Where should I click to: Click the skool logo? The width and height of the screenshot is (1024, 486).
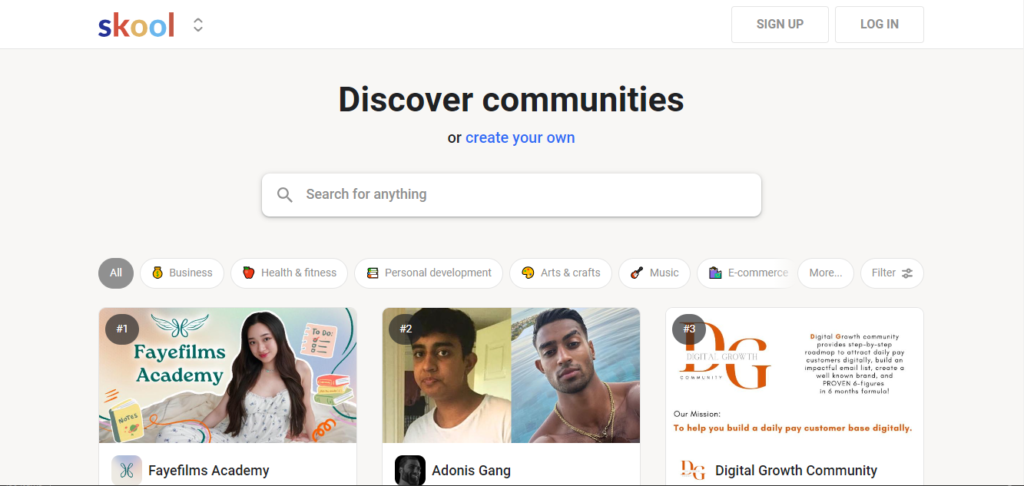pyautogui.click(x=136, y=25)
